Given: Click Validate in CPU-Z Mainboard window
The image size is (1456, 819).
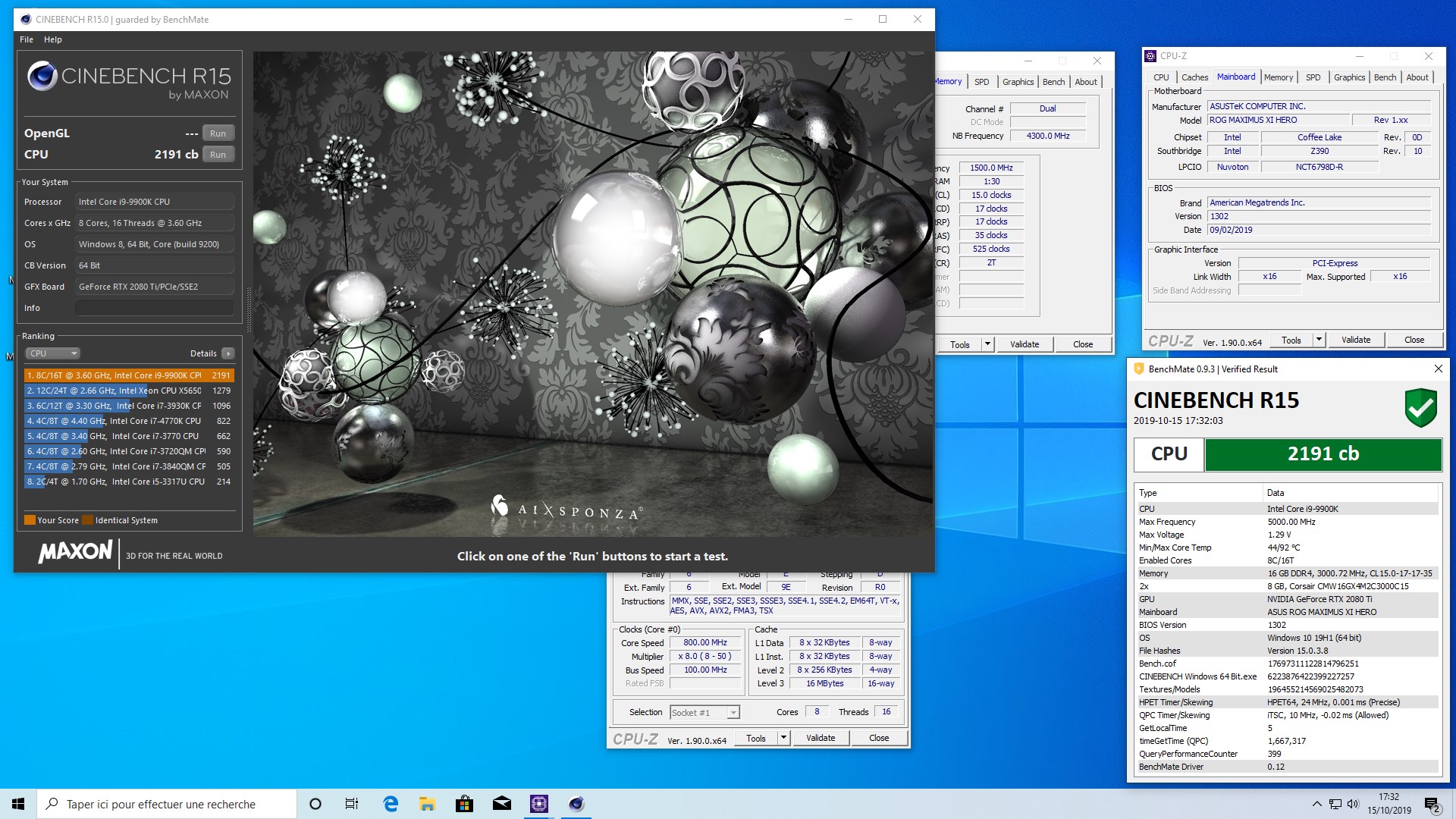Looking at the screenshot, I should [x=1356, y=340].
